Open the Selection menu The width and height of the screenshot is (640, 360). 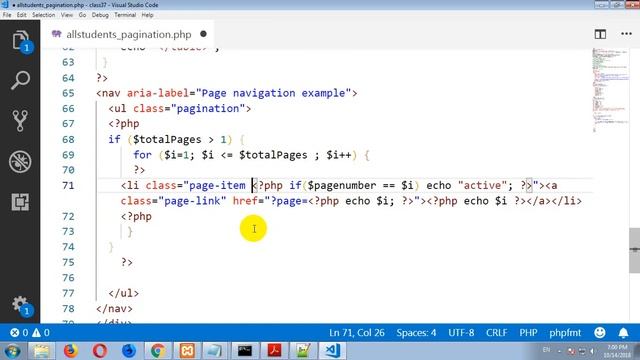click(44, 15)
